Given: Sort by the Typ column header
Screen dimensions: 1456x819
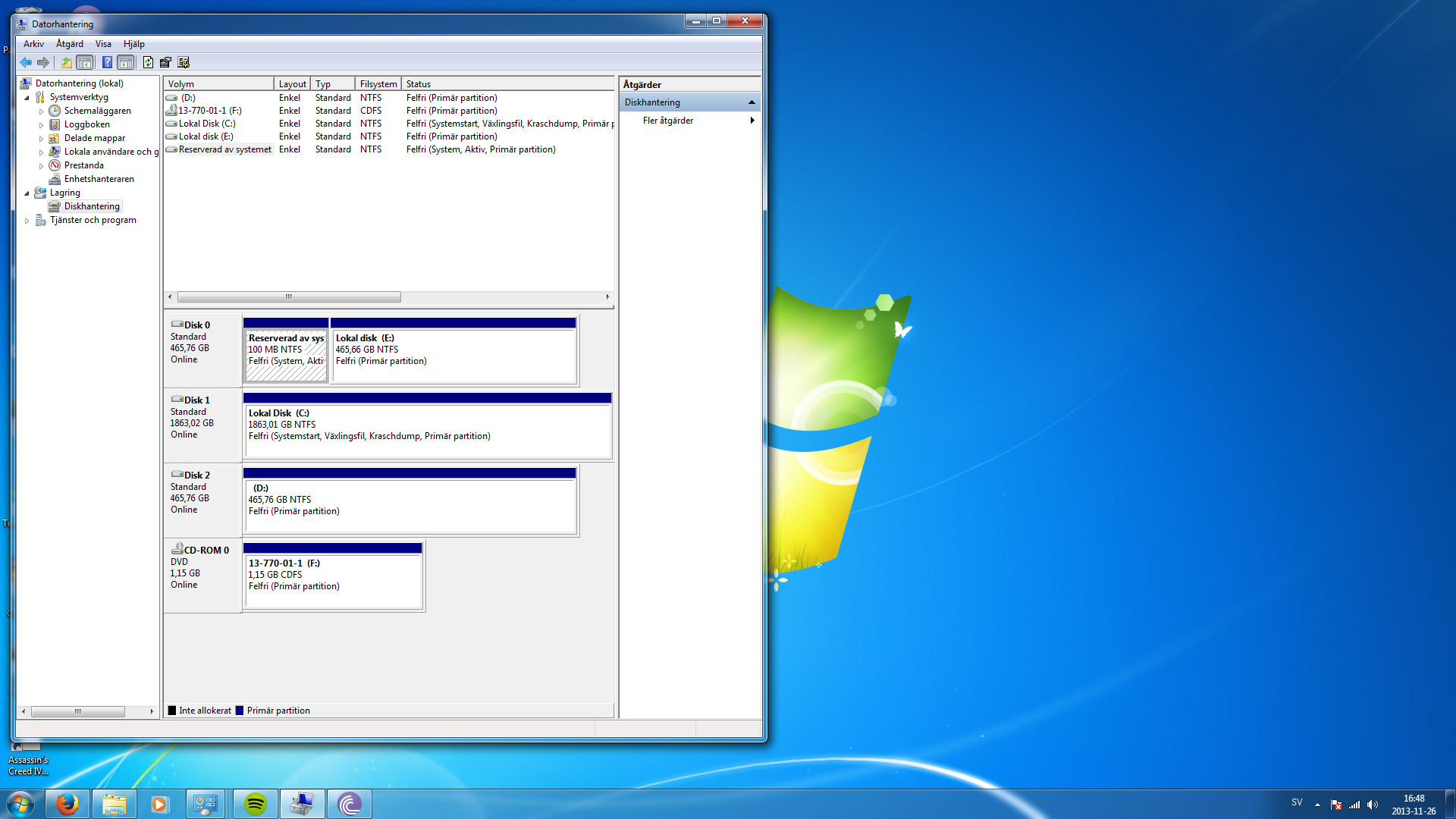Looking at the screenshot, I should [x=333, y=84].
